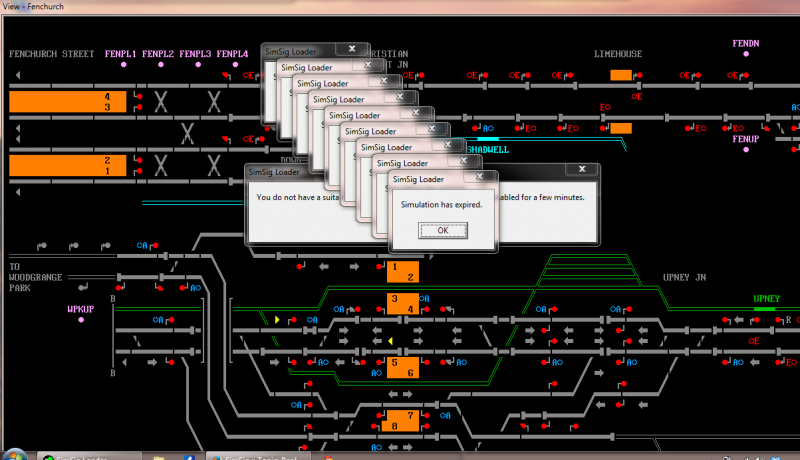The width and height of the screenshot is (800, 460).
Task: Click the yellow right-pointing triangle marker
Action: pos(277,320)
